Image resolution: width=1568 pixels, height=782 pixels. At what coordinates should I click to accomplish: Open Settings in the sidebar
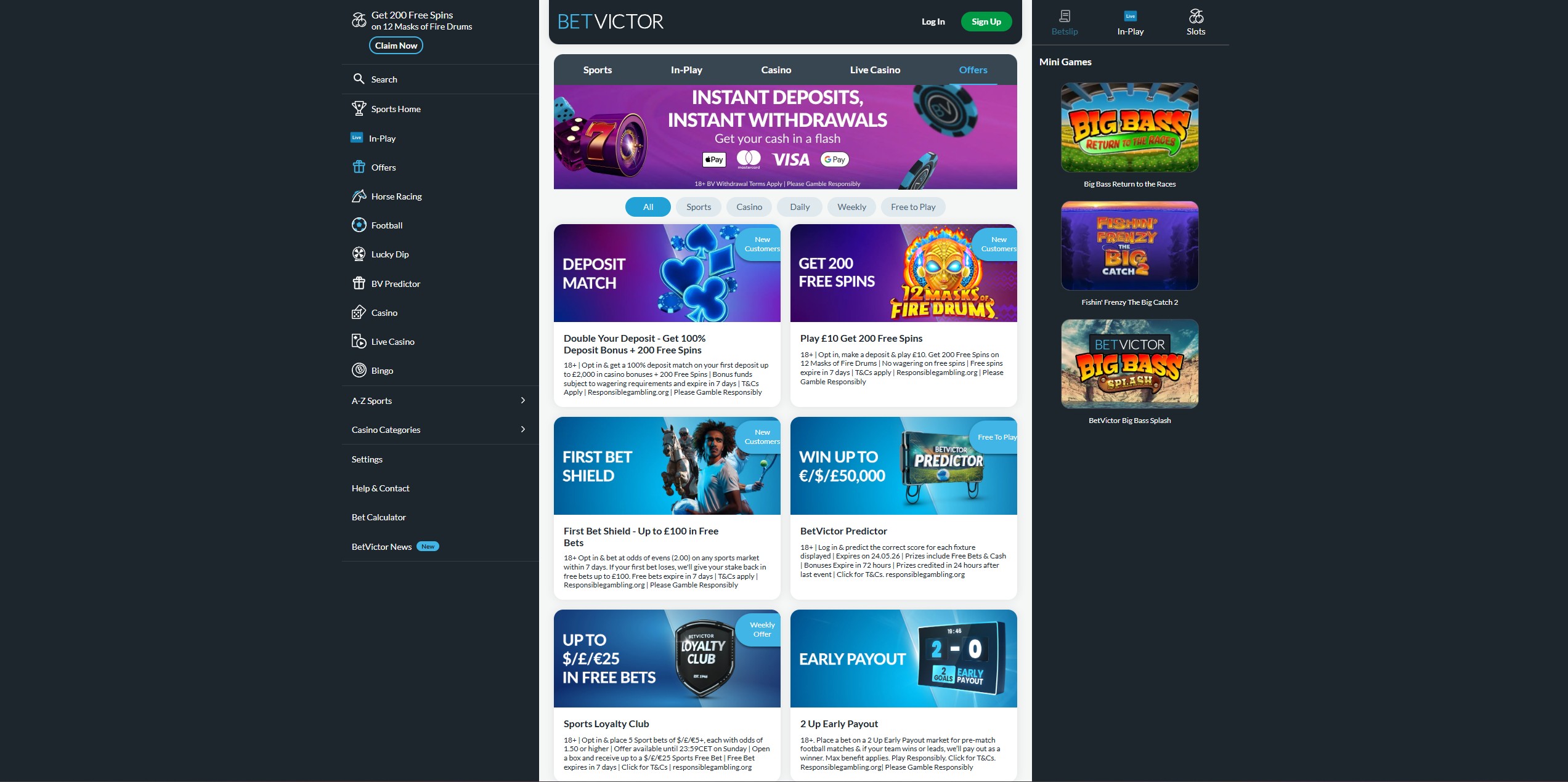367,459
